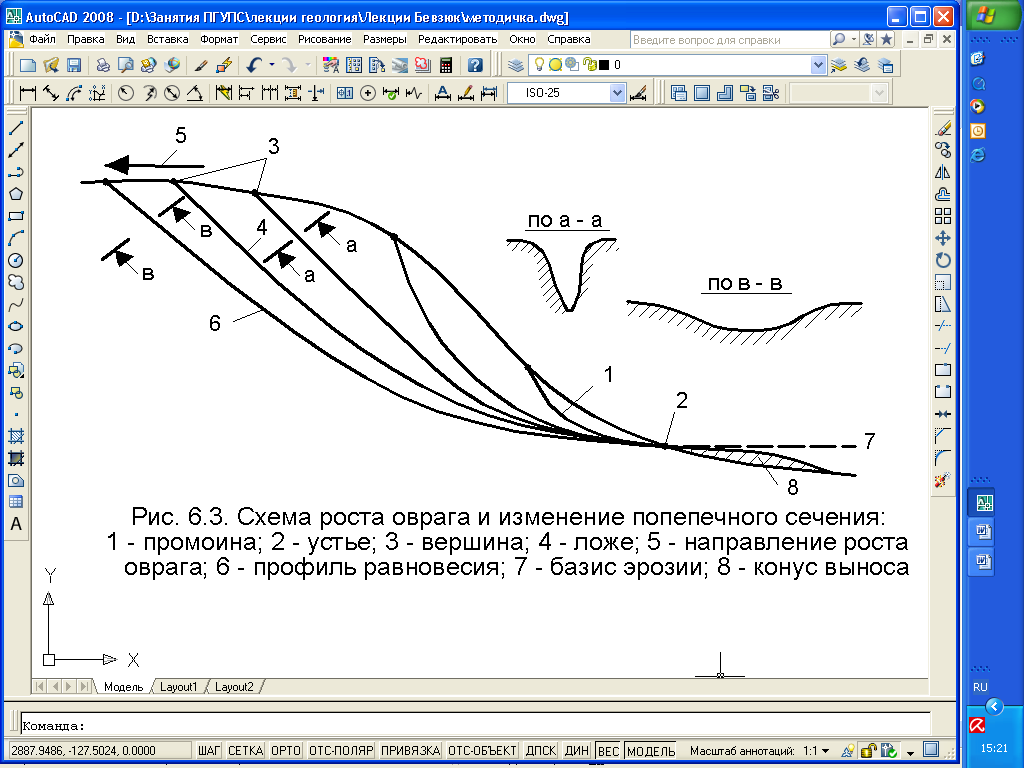Toggle СЕТКА grid display
This screenshot has width=1024, height=768.
(x=246, y=750)
